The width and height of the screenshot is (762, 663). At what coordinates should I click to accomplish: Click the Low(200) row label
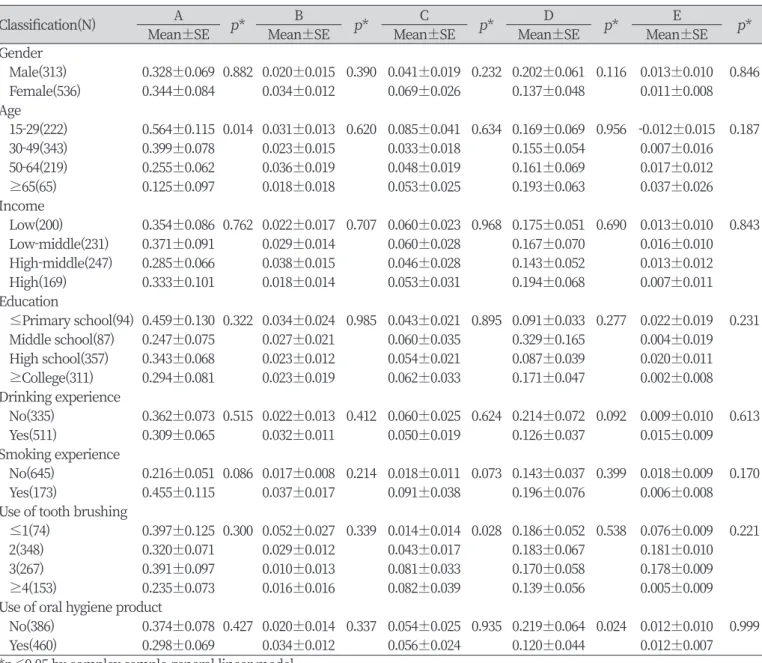(36, 225)
